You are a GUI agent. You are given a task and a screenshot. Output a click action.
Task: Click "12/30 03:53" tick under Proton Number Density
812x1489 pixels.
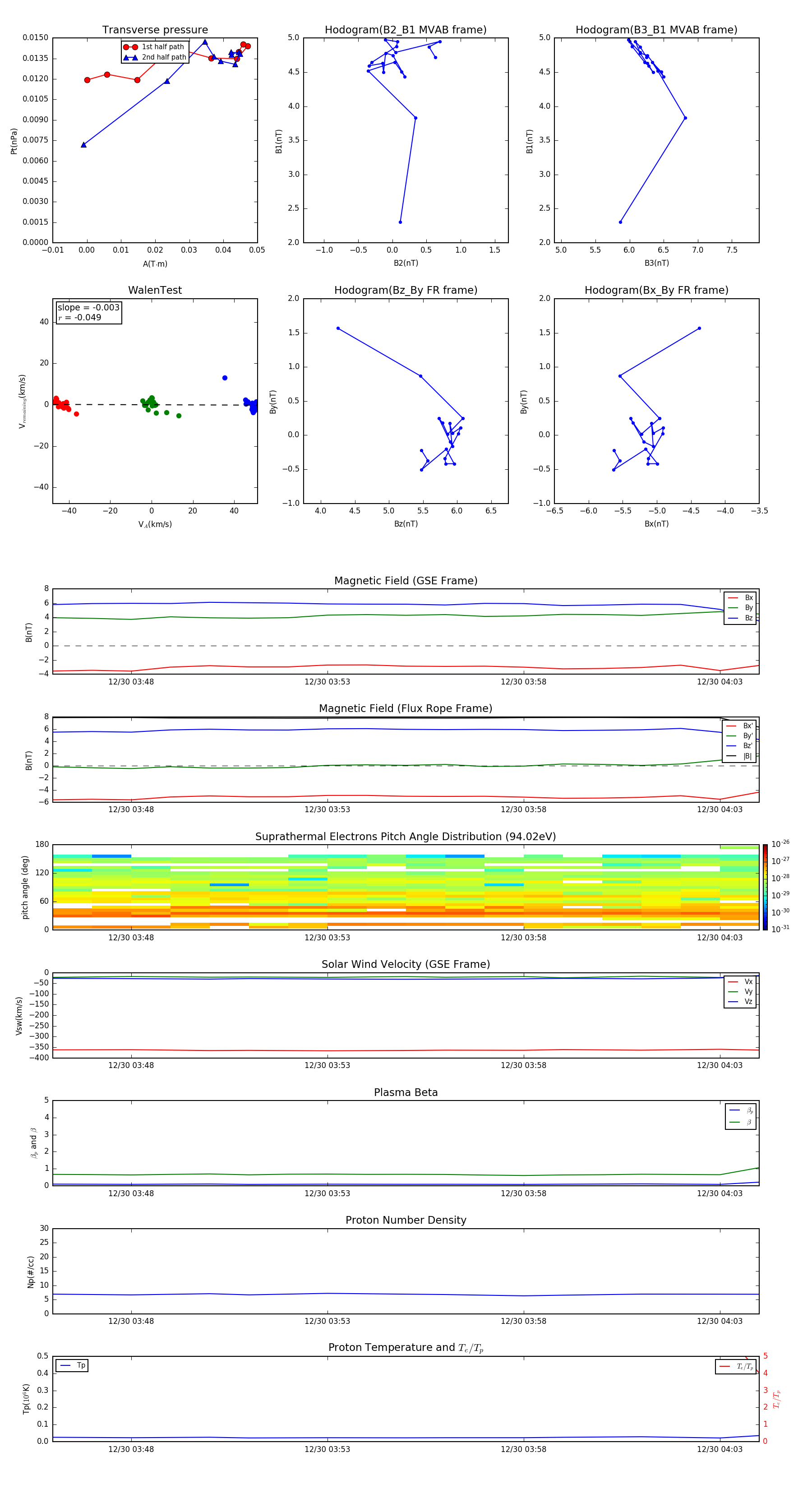327,1321
